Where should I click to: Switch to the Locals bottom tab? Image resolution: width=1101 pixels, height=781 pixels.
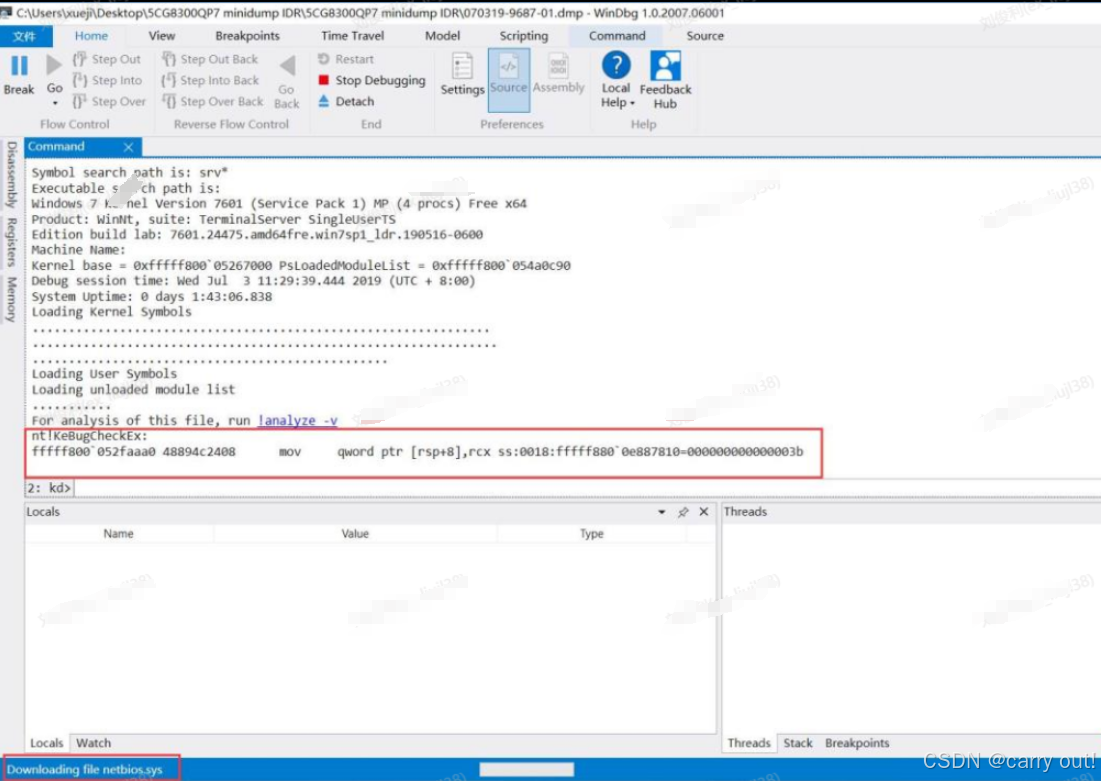tap(46, 743)
